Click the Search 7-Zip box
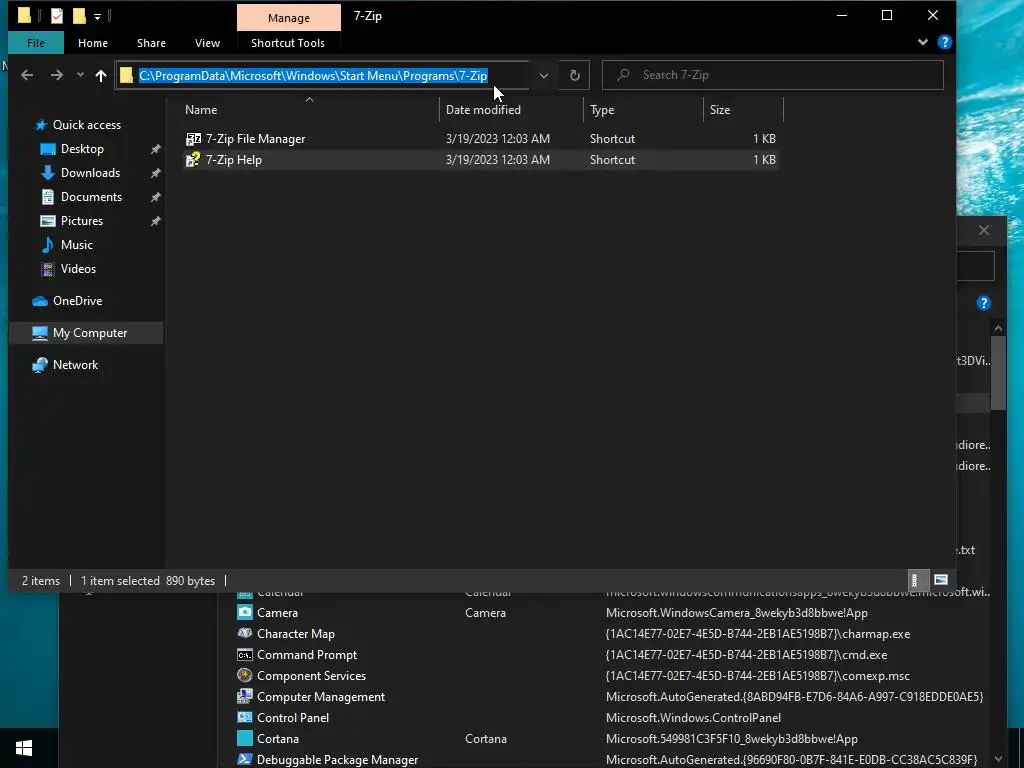This screenshot has height=768, width=1024. point(773,75)
